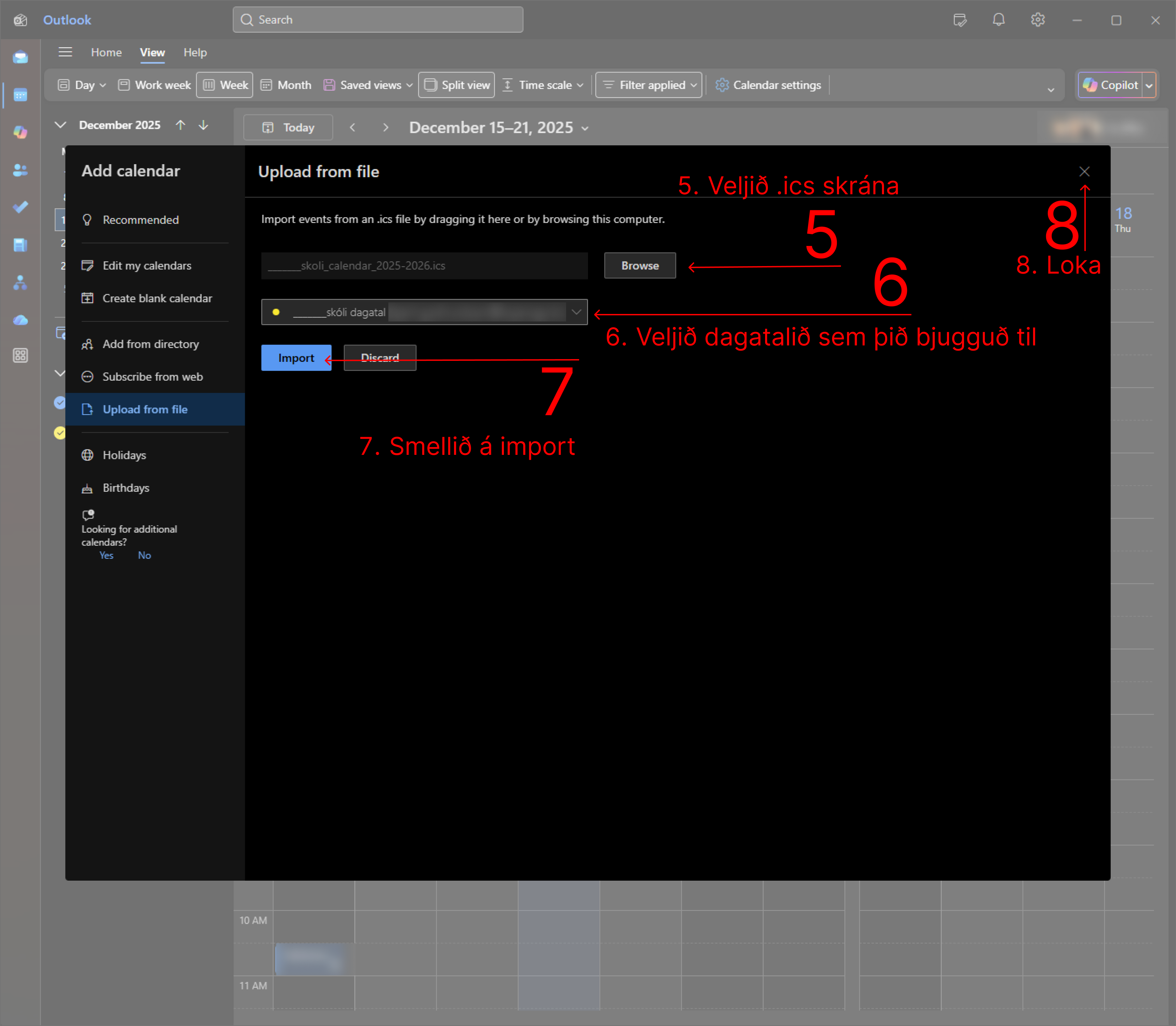Click the yellow calendar color dot
Screen dimensions: 1176x1026
click(x=276, y=312)
